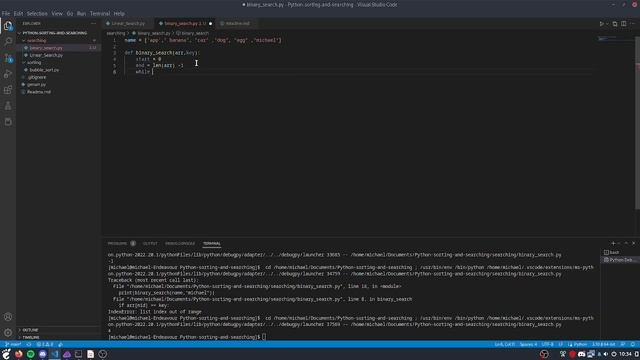Viewport: 640px width, 360px height.
Task: Click 'searching' breadcrumb segment
Action: (x=116, y=33)
